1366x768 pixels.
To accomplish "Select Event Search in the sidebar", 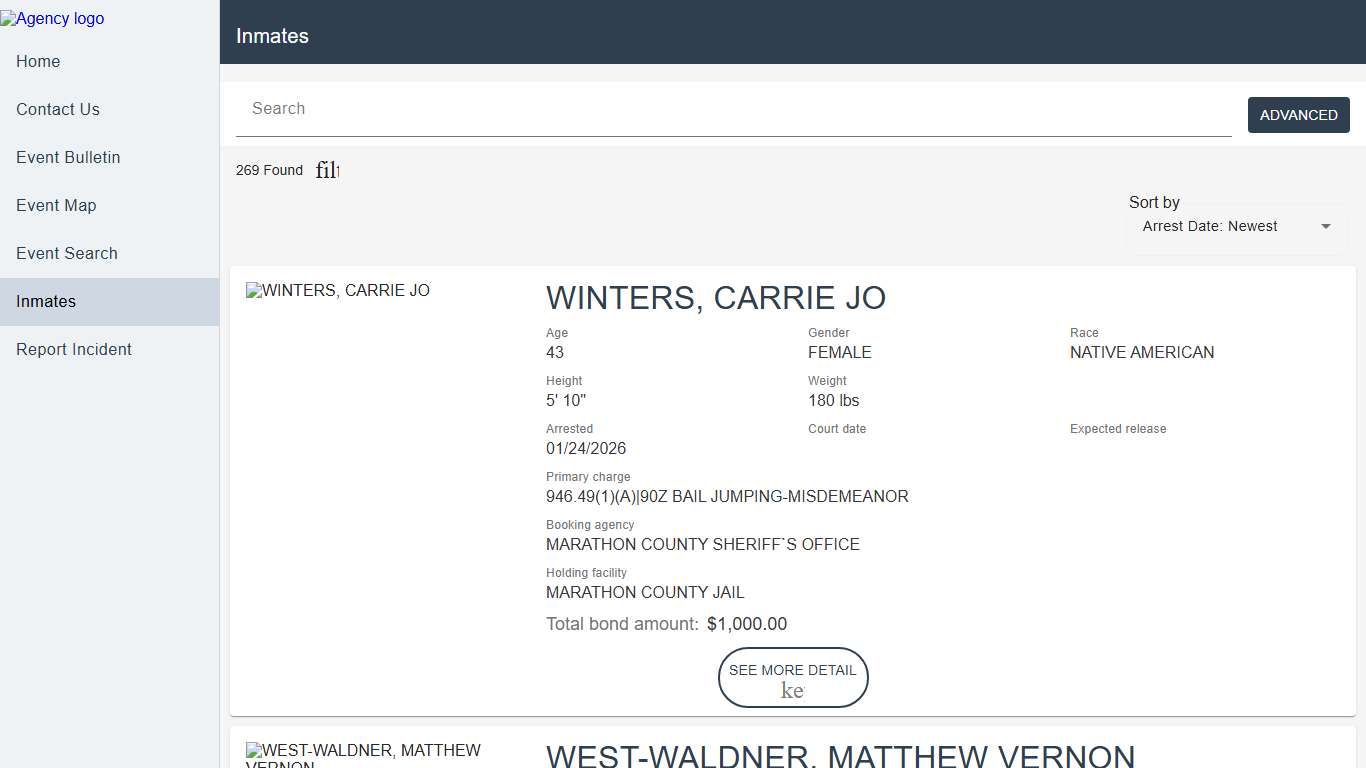I will tap(66, 253).
